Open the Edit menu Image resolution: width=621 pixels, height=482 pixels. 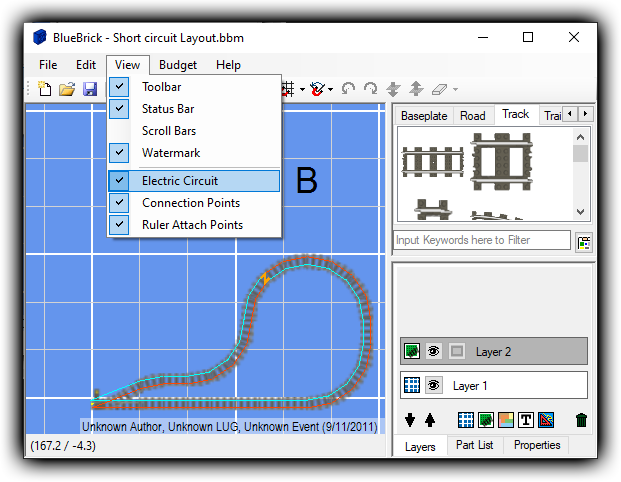(x=86, y=65)
